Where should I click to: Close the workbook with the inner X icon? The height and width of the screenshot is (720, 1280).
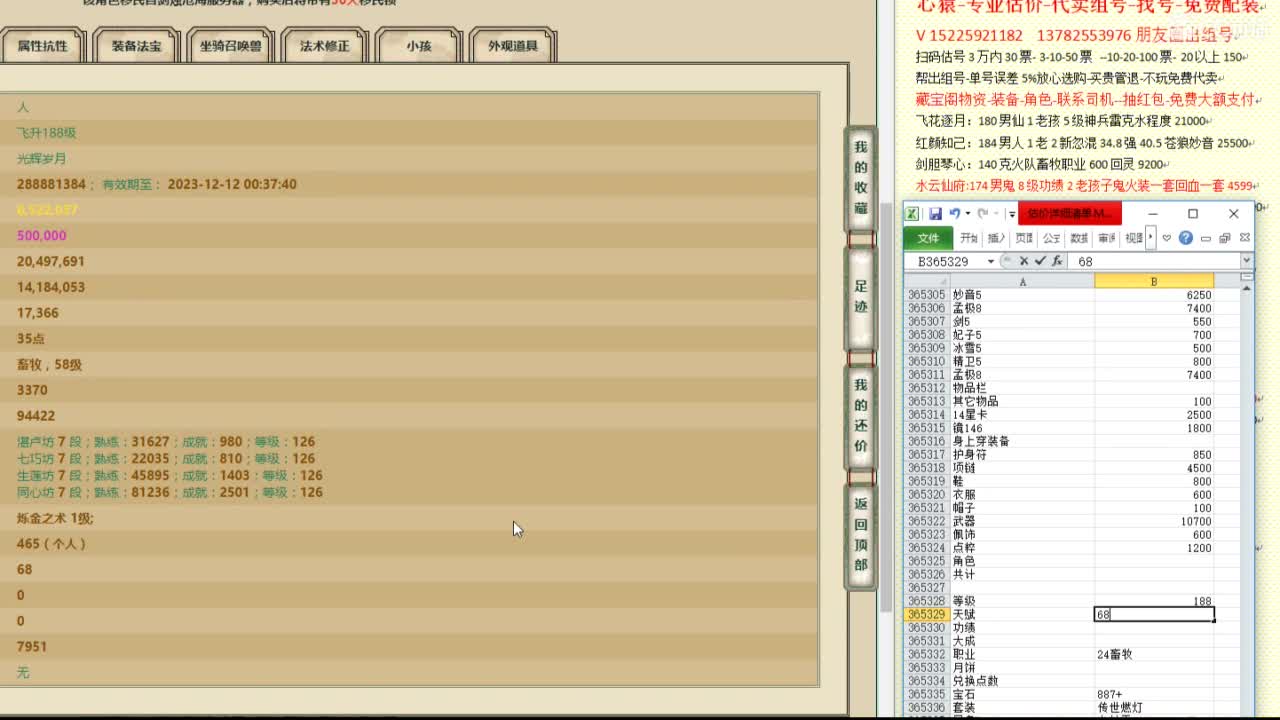click(1244, 238)
